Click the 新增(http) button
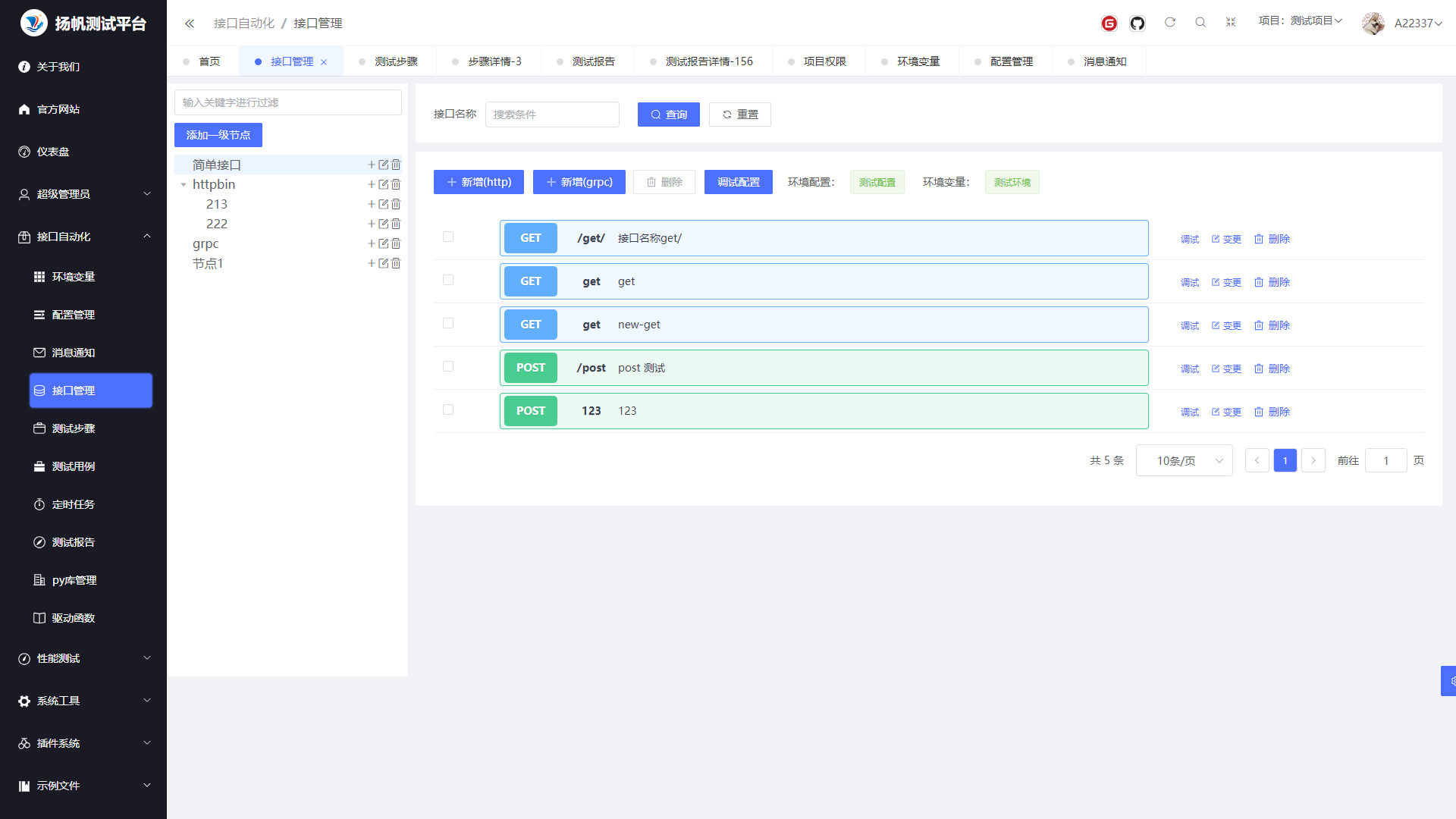 479,182
